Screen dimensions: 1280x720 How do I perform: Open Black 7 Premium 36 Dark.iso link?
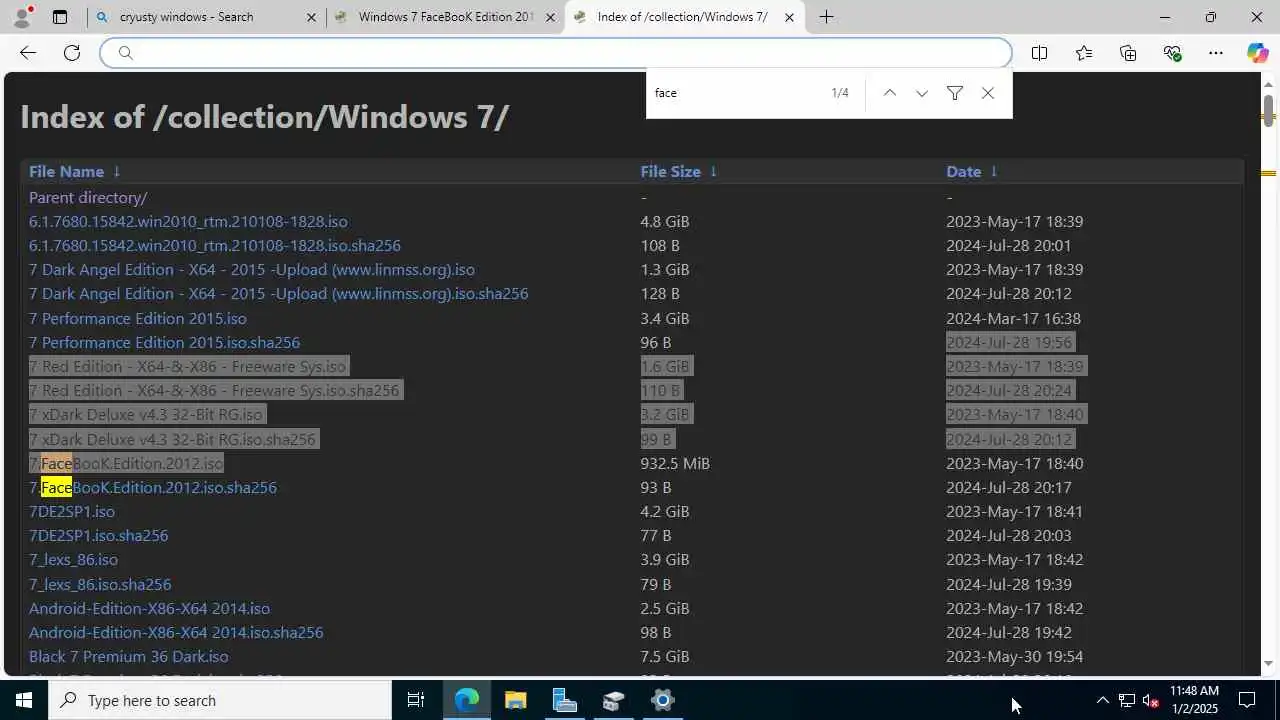(128, 657)
